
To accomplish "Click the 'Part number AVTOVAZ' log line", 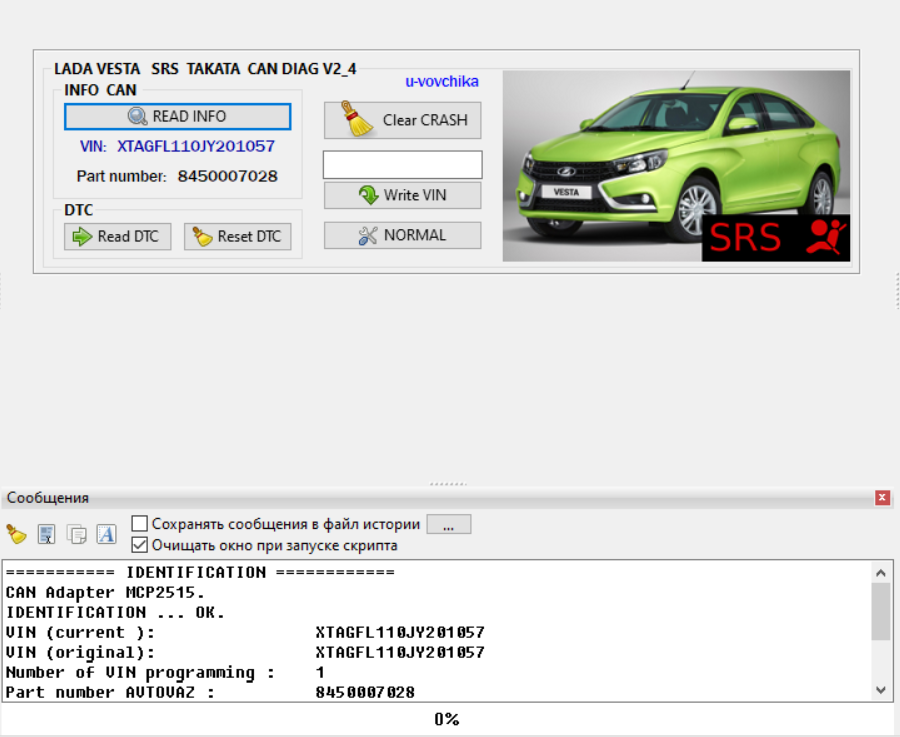I will pyautogui.click(x=210, y=692).
